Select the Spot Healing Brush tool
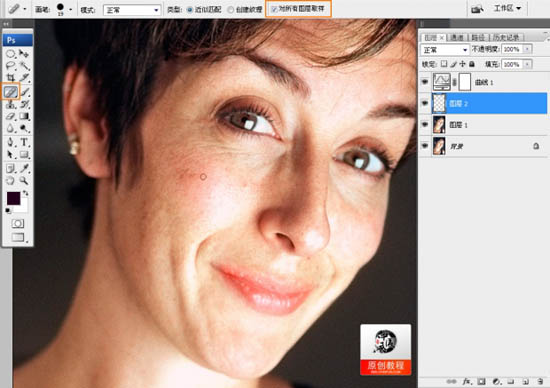Viewport: 550px width, 388px height. [x=11, y=92]
